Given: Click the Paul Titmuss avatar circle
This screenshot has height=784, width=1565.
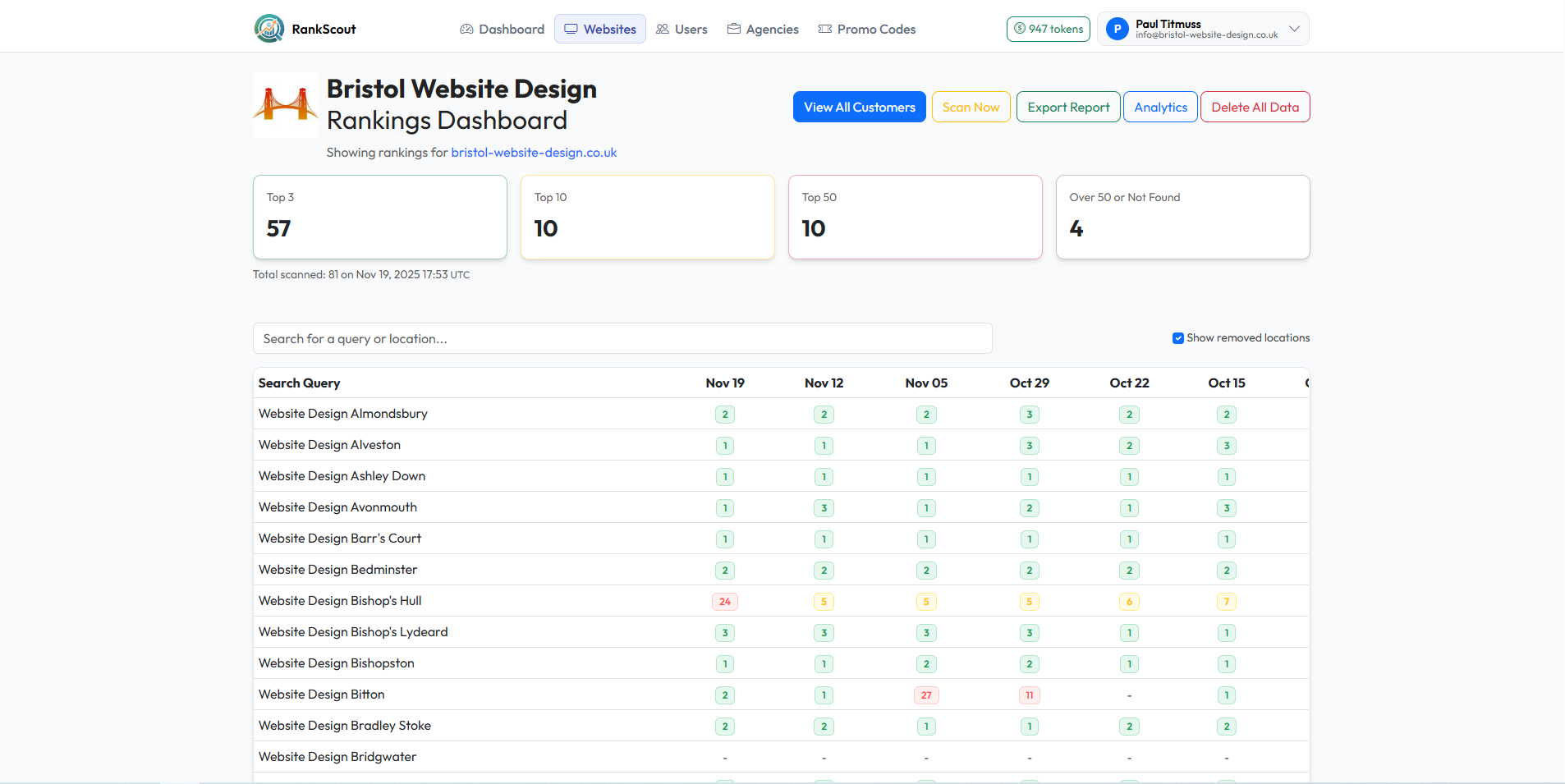Looking at the screenshot, I should (1117, 29).
